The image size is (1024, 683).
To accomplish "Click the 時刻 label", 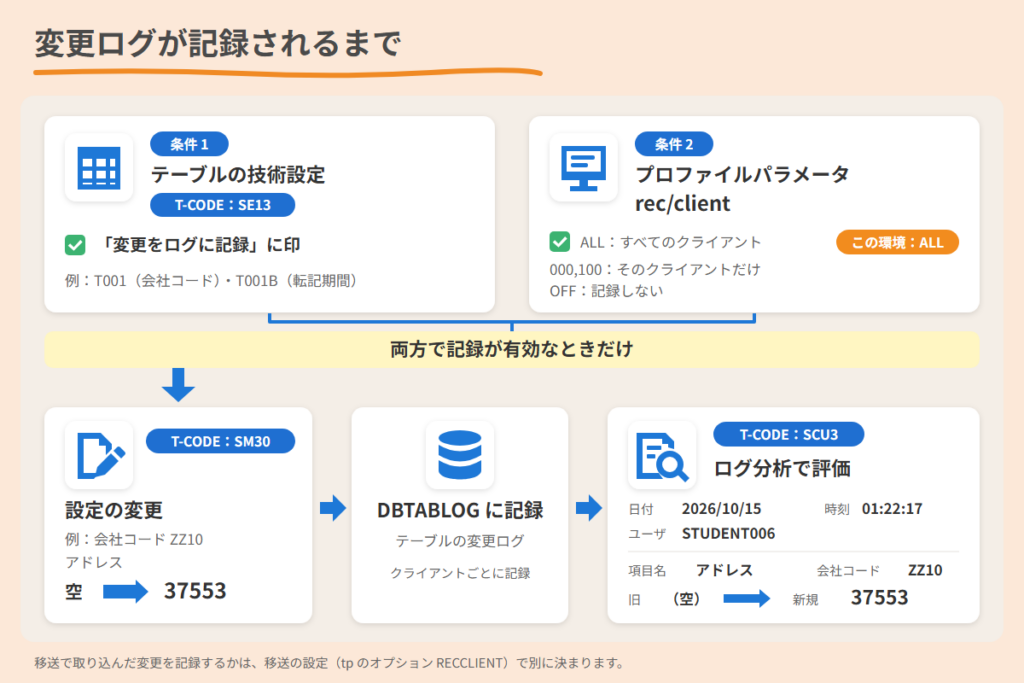I will [837, 509].
